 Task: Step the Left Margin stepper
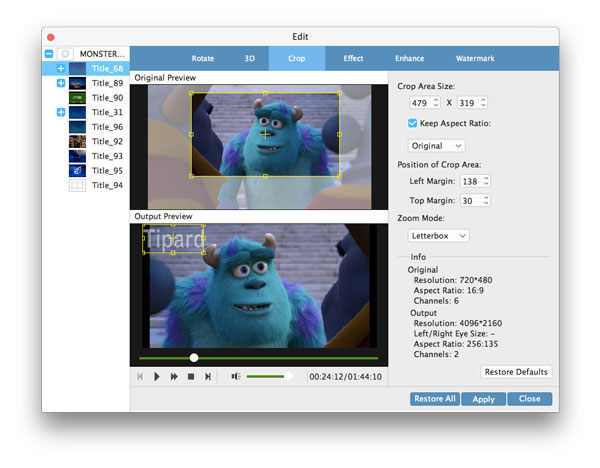point(486,181)
